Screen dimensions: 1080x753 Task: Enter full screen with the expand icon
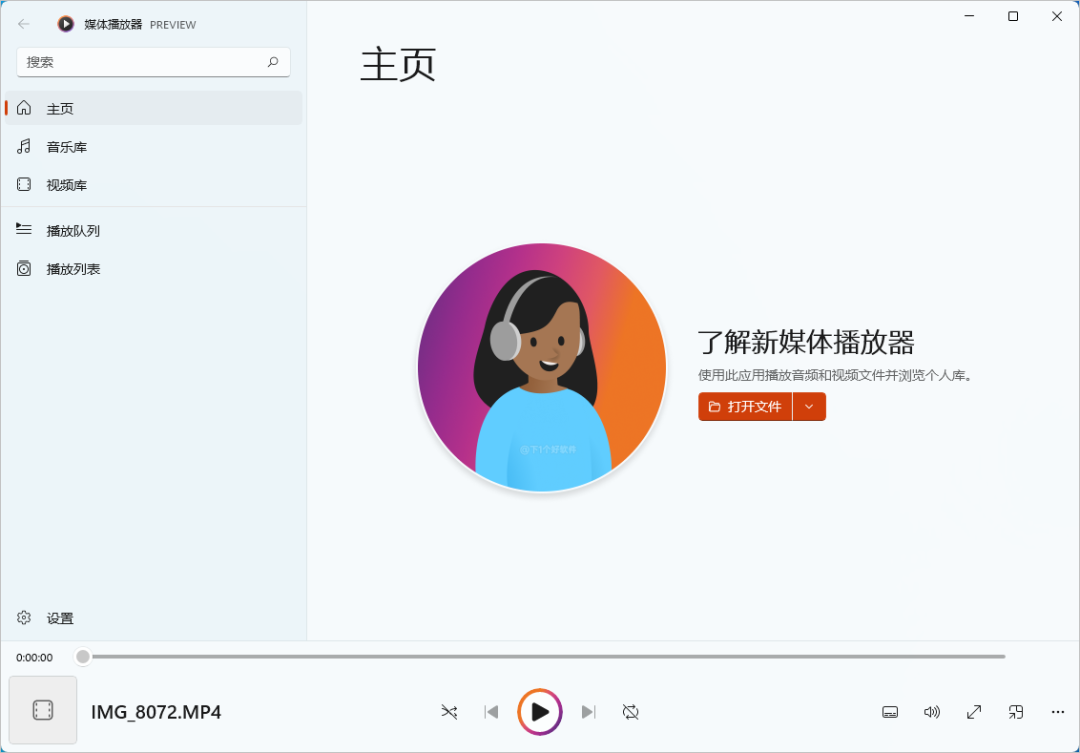click(x=973, y=711)
